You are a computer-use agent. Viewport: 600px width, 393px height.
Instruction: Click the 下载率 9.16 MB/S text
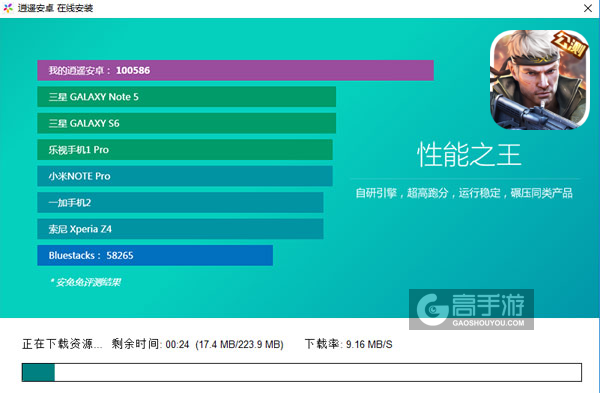pos(349,344)
